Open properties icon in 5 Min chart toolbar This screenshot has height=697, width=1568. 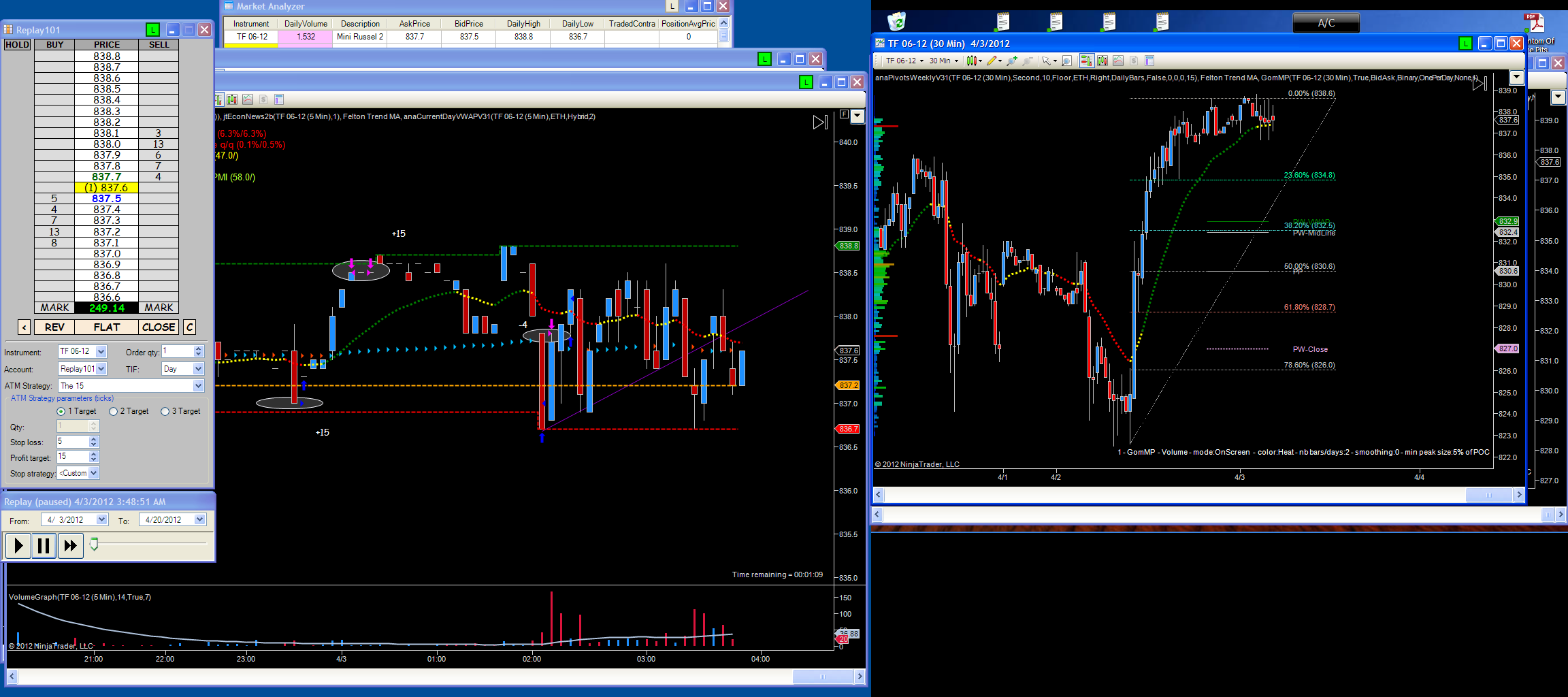pyautogui.click(x=279, y=99)
